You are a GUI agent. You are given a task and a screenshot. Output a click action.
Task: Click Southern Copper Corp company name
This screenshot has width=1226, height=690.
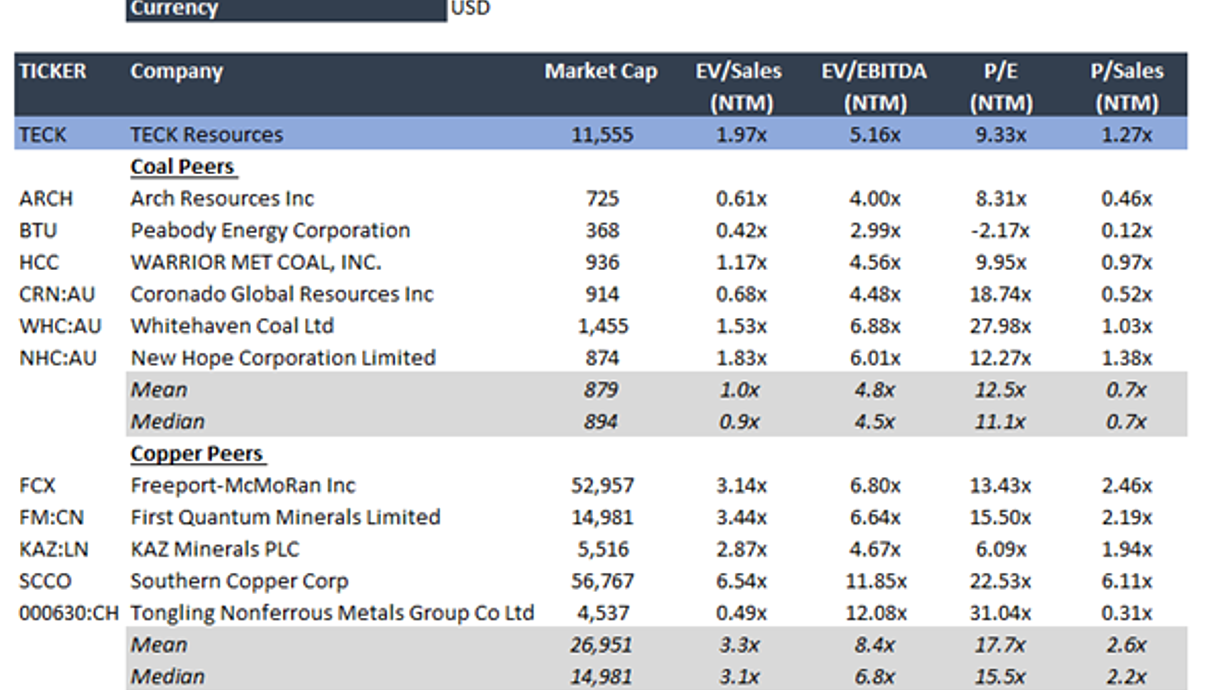pos(239,582)
